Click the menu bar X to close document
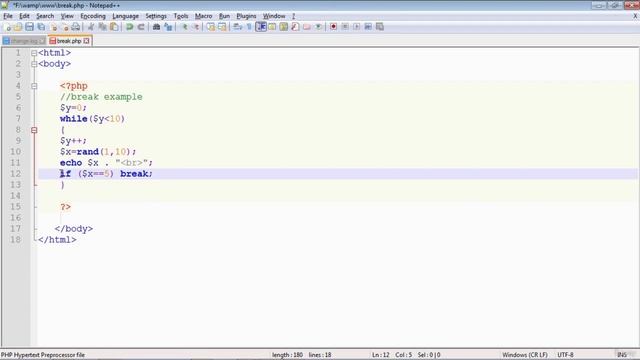The width and height of the screenshot is (640, 360). [635, 16]
